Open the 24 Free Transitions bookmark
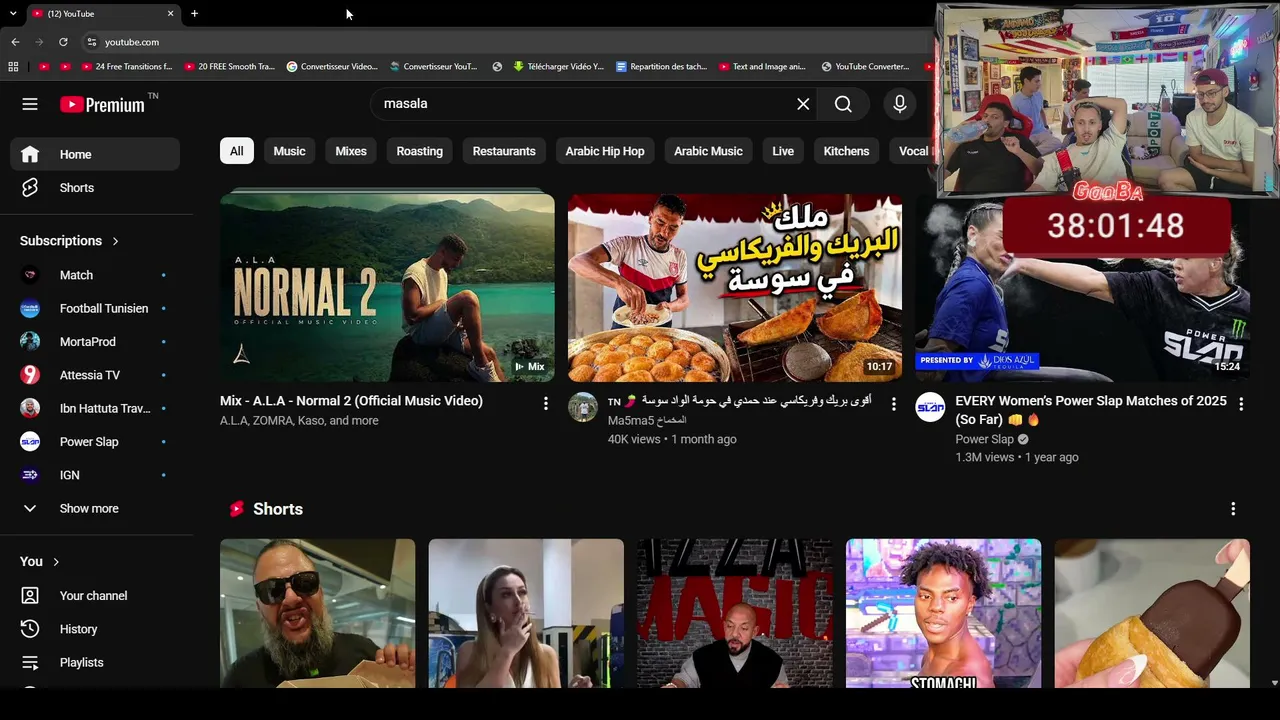 point(126,67)
